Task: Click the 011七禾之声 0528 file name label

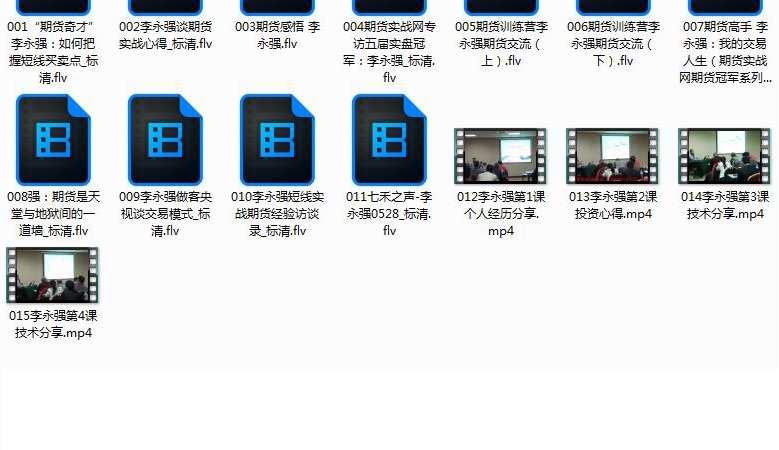Action: tap(389, 213)
